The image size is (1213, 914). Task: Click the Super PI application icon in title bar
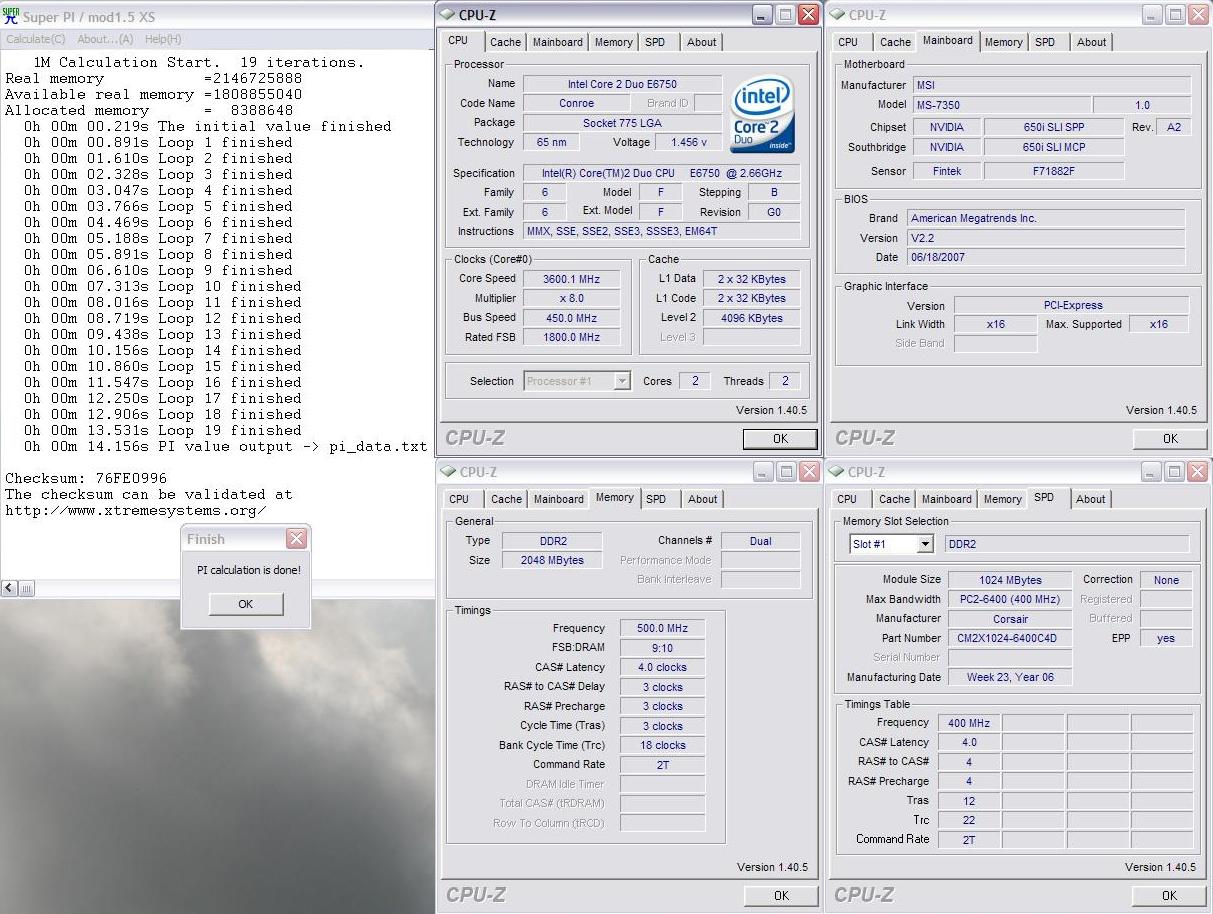(x=11, y=16)
